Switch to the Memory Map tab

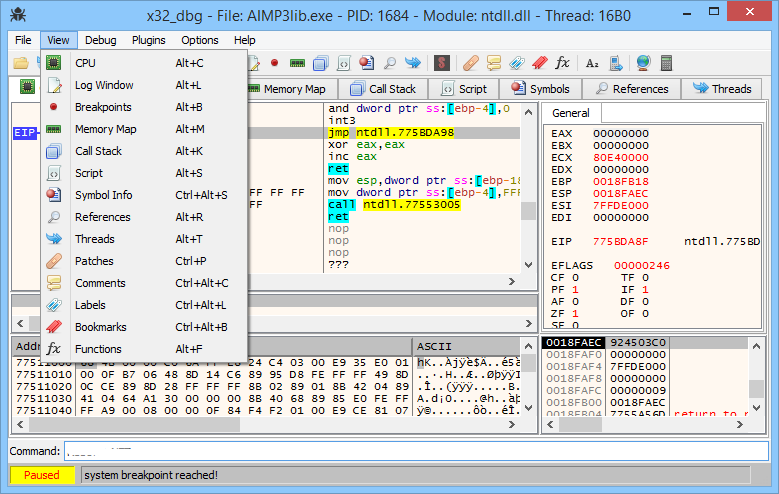(x=291, y=89)
